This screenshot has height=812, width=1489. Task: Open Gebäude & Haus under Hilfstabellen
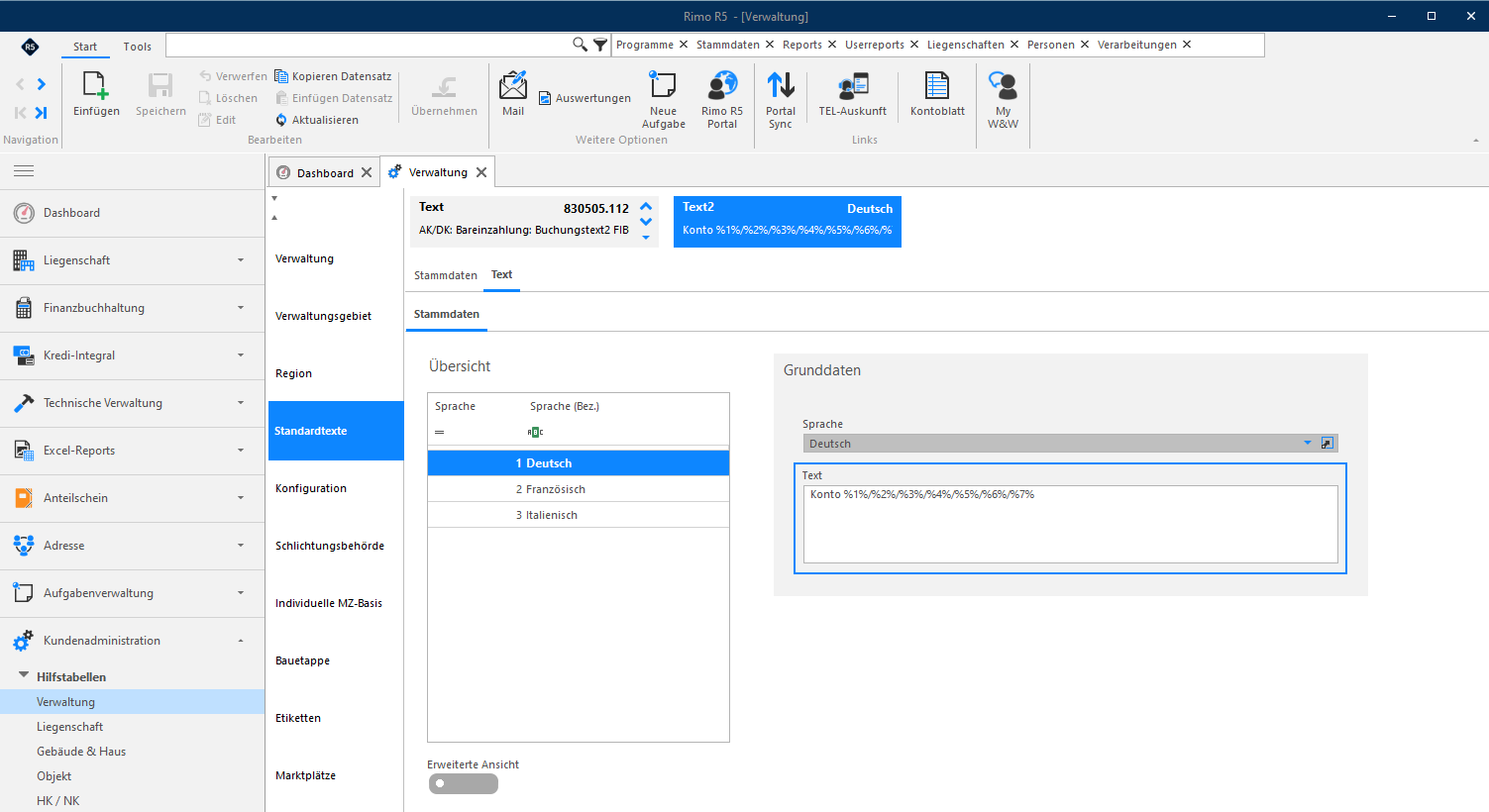pos(81,752)
